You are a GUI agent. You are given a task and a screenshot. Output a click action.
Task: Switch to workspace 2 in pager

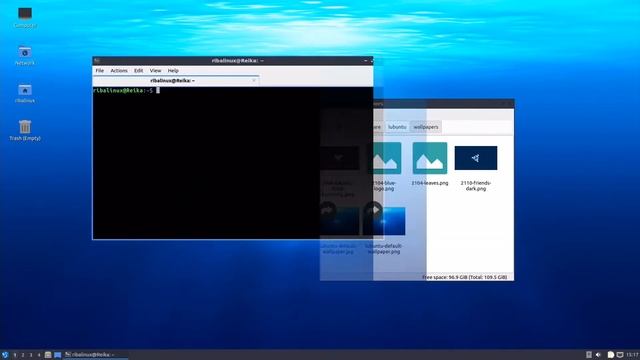23,355
